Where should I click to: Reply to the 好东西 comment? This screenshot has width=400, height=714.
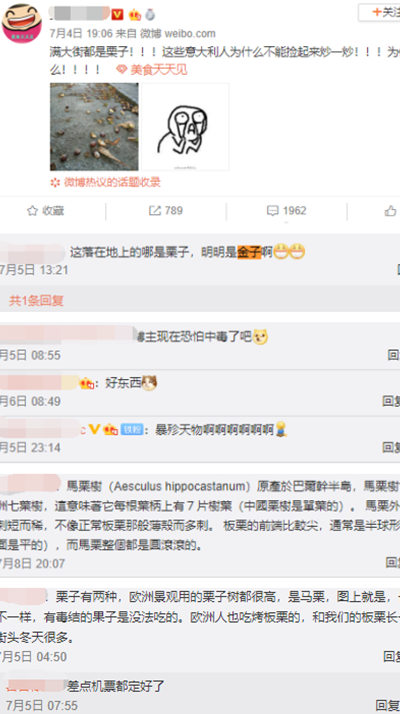pyautogui.click(x=392, y=401)
